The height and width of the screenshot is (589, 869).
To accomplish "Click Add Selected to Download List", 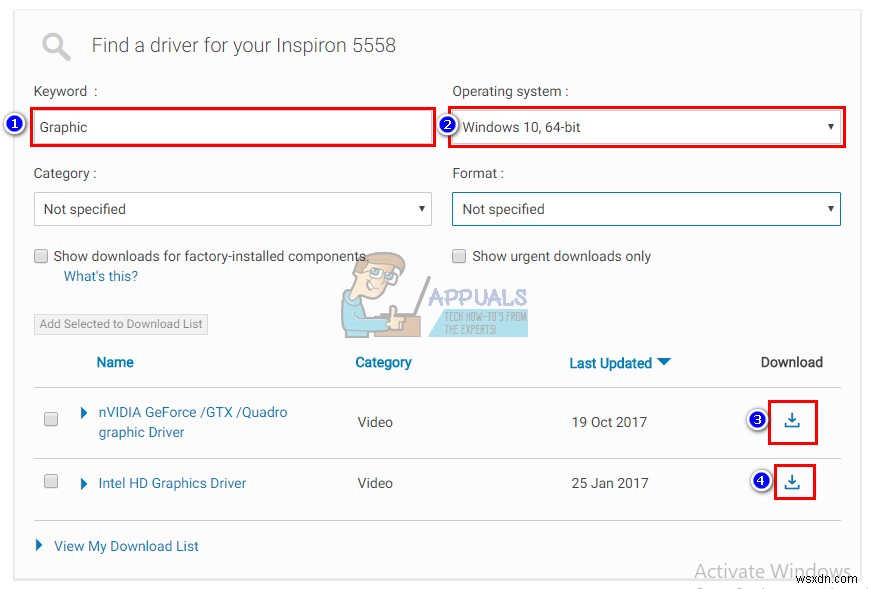I will 121,324.
